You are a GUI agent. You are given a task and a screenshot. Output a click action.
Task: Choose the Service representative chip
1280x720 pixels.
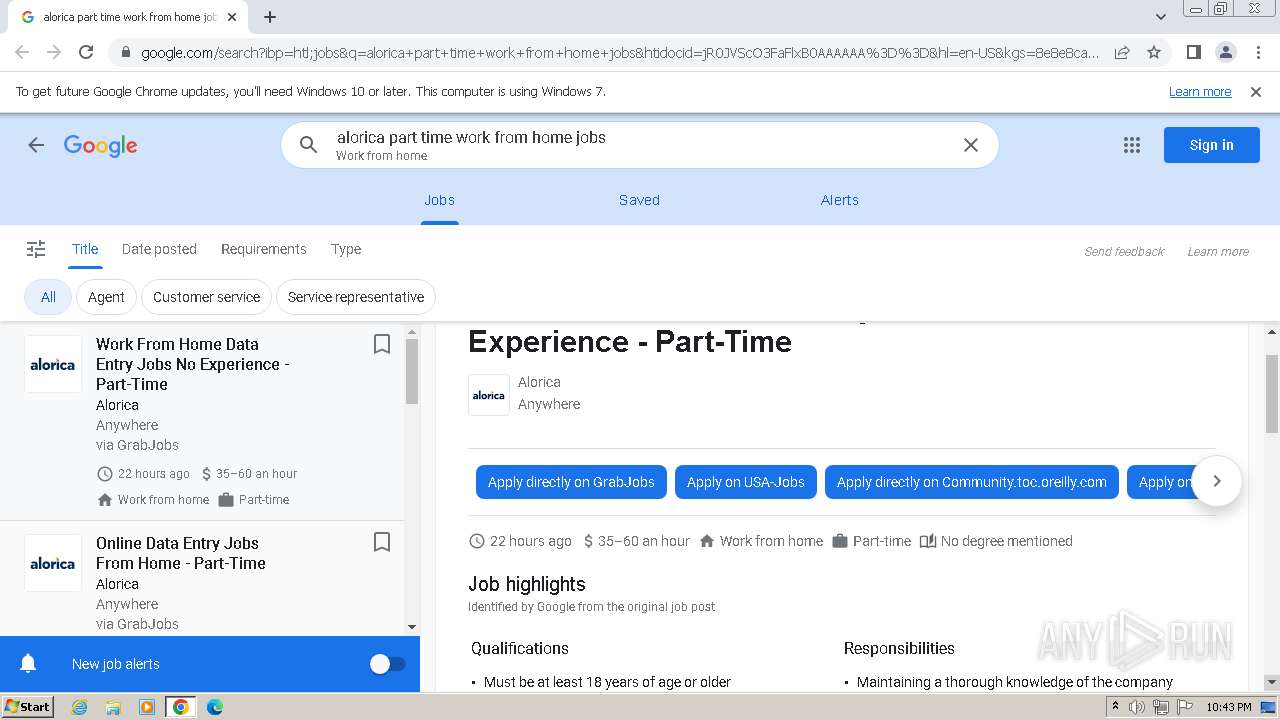pyautogui.click(x=356, y=297)
